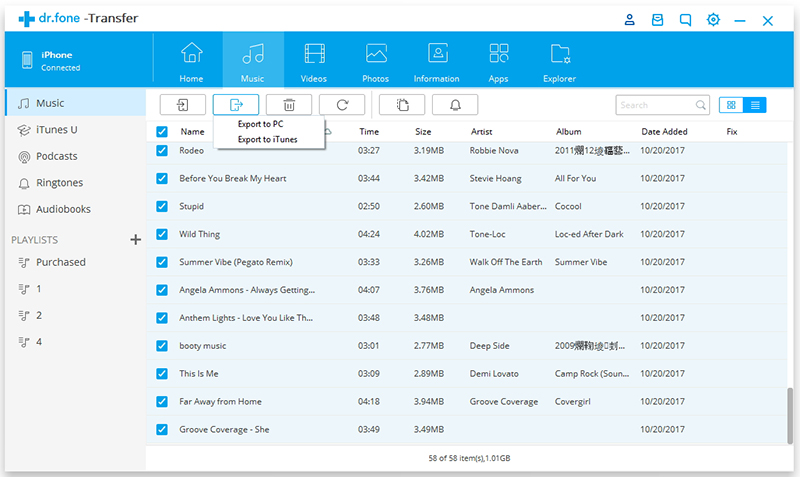Open the Explorer tab
This screenshot has height=477, width=800.
pyautogui.click(x=560, y=62)
